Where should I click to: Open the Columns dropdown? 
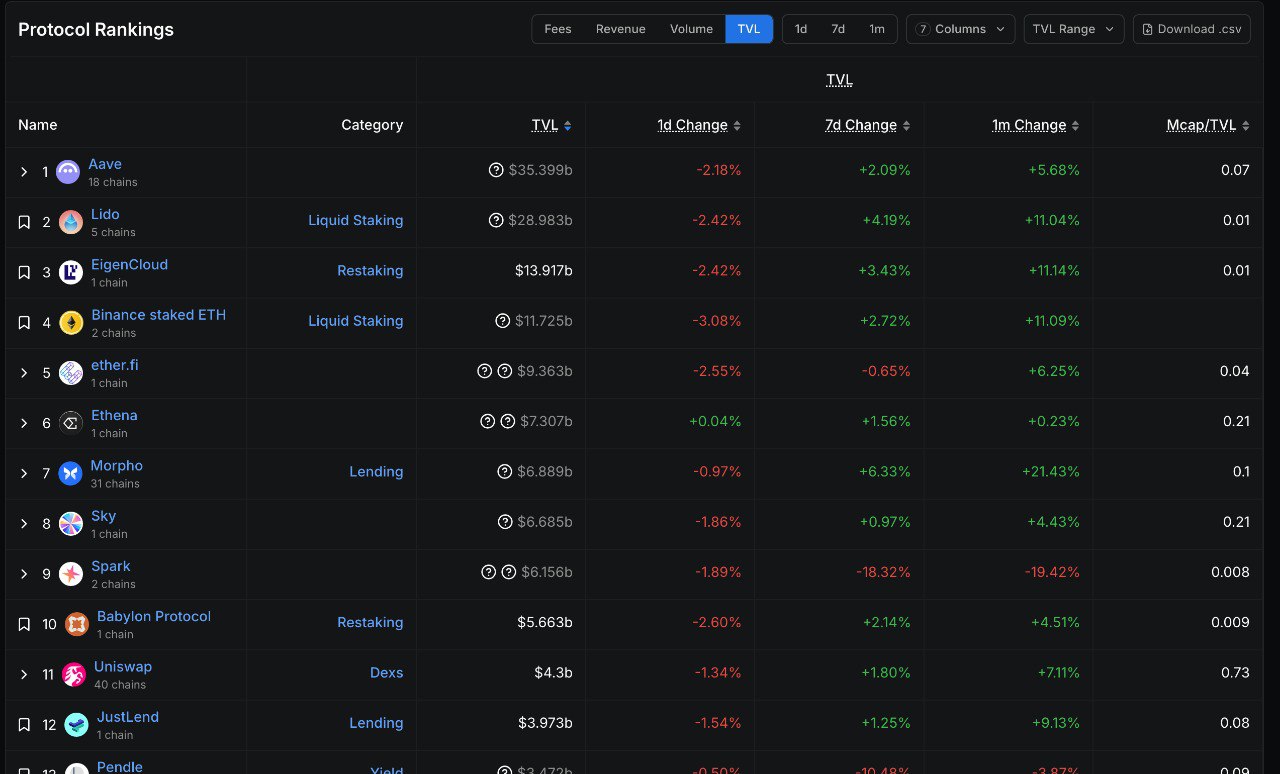pyautogui.click(x=960, y=29)
